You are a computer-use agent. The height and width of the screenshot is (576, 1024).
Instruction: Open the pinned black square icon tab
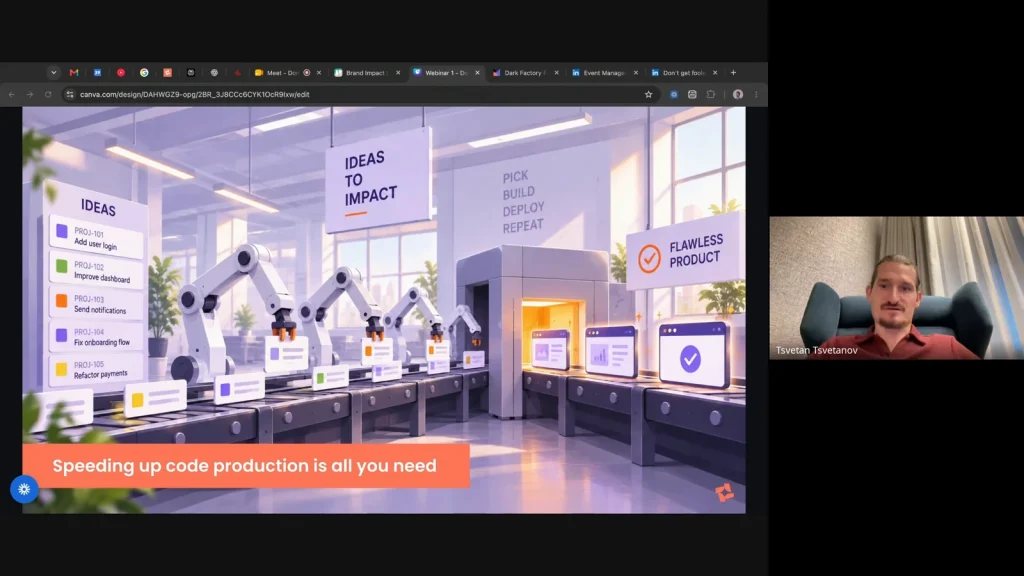coord(191,72)
